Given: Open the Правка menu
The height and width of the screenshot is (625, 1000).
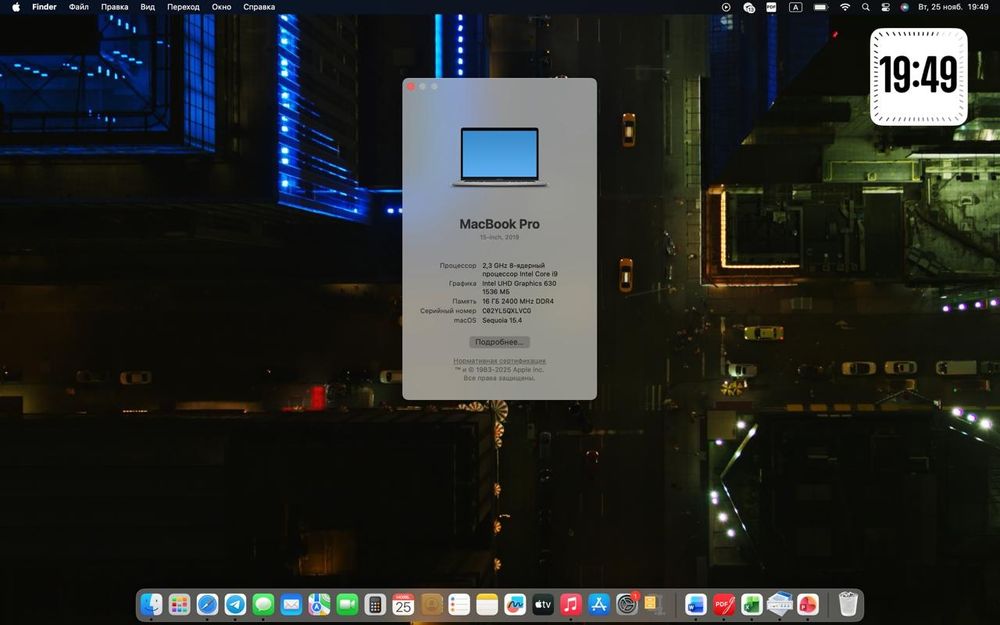Looking at the screenshot, I should [x=115, y=7].
